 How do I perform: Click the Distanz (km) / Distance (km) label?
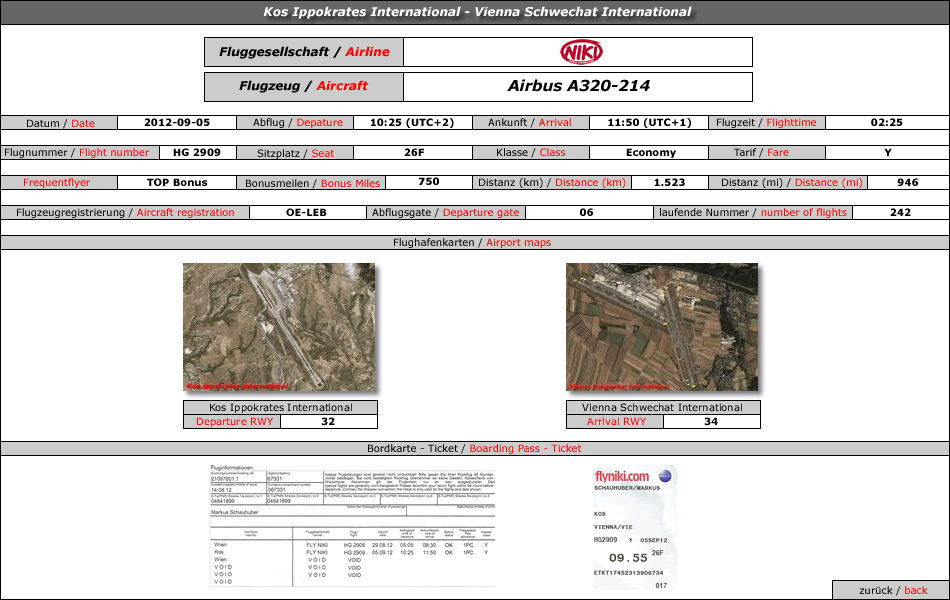click(x=552, y=182)
